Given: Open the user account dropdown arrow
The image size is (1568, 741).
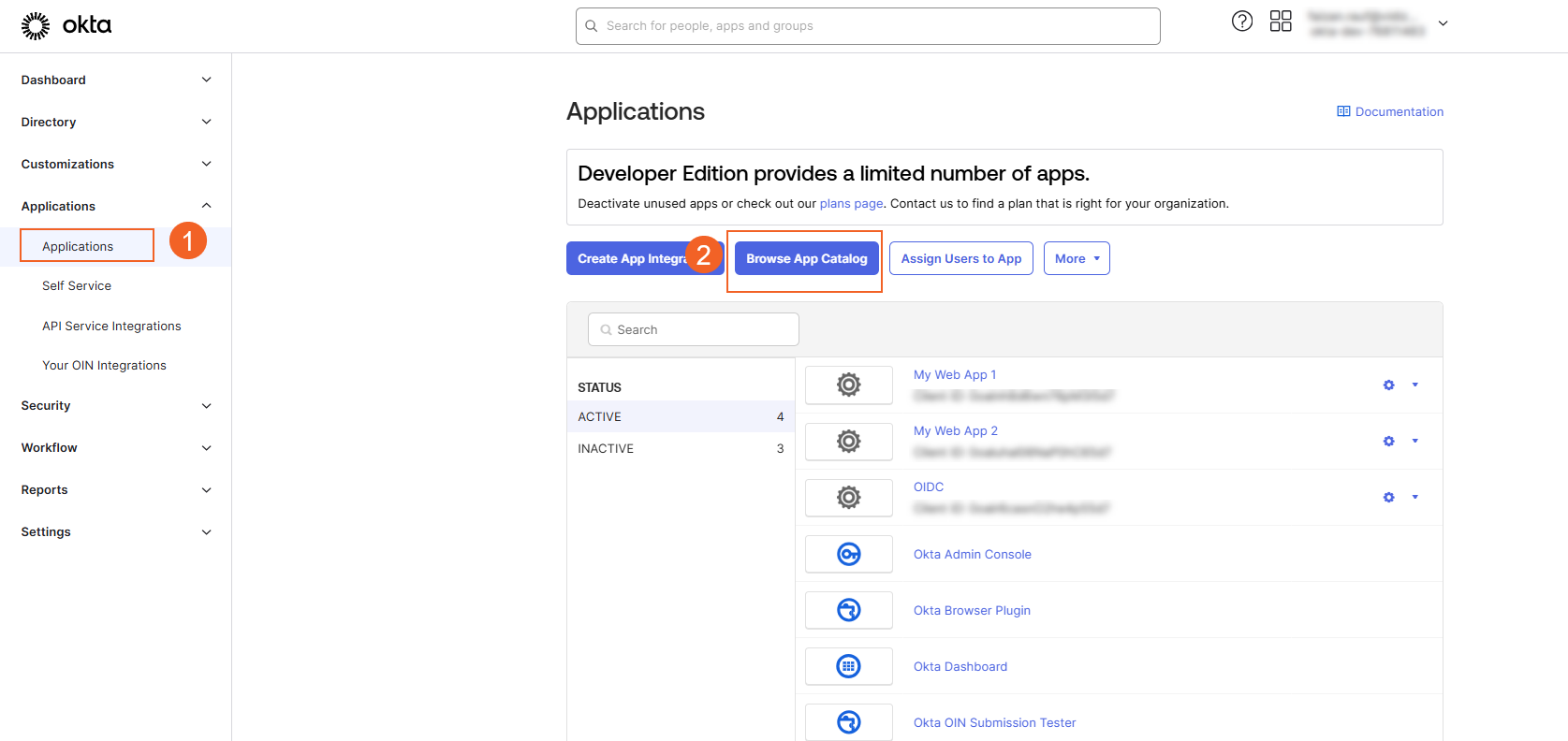Looking at the screenshot, I should (1443, 23).
